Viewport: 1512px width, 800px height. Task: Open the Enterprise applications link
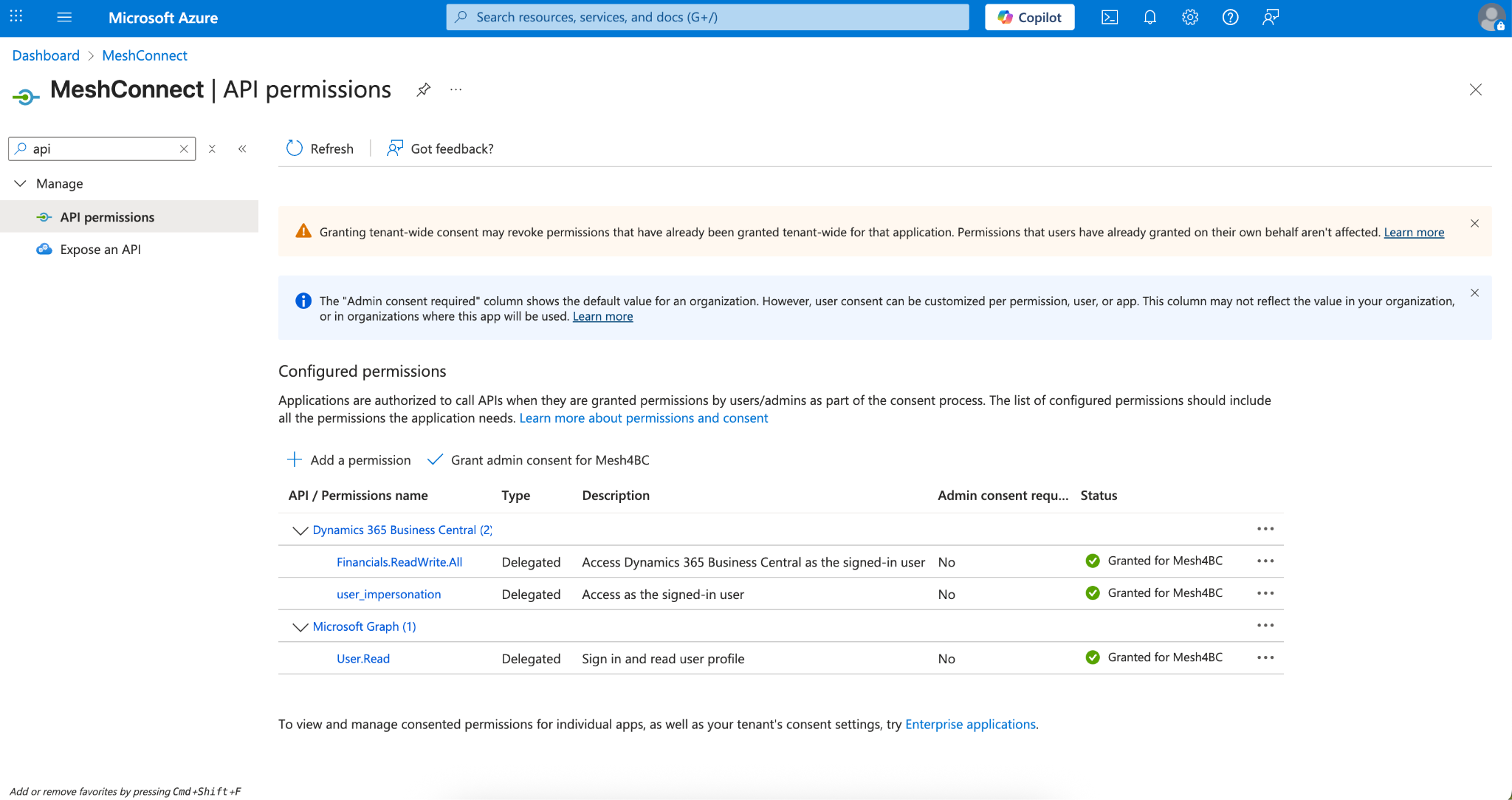click(x=970, y=724)
